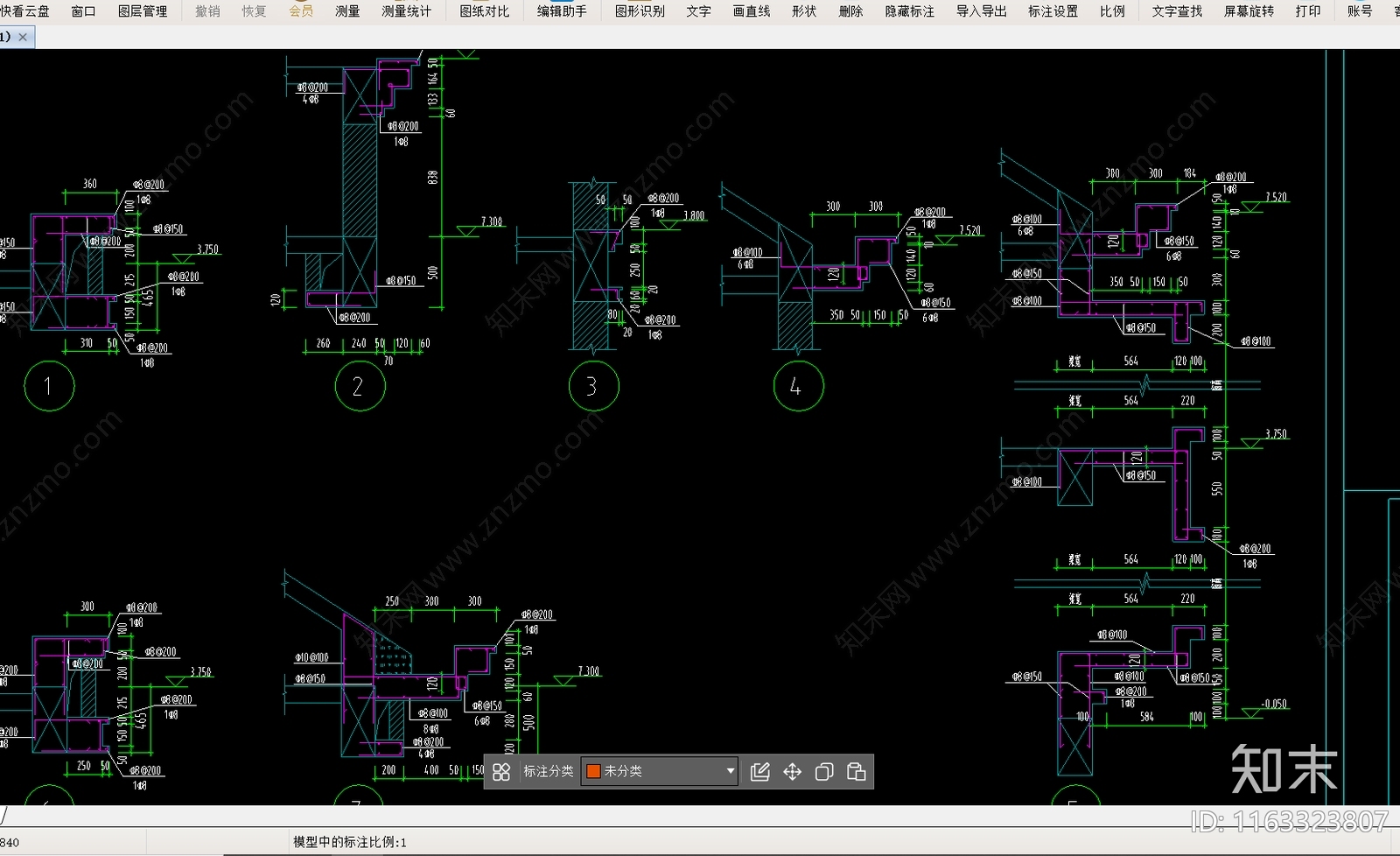
Task: Select the 文字 text tool
Action: pos(698,11)
